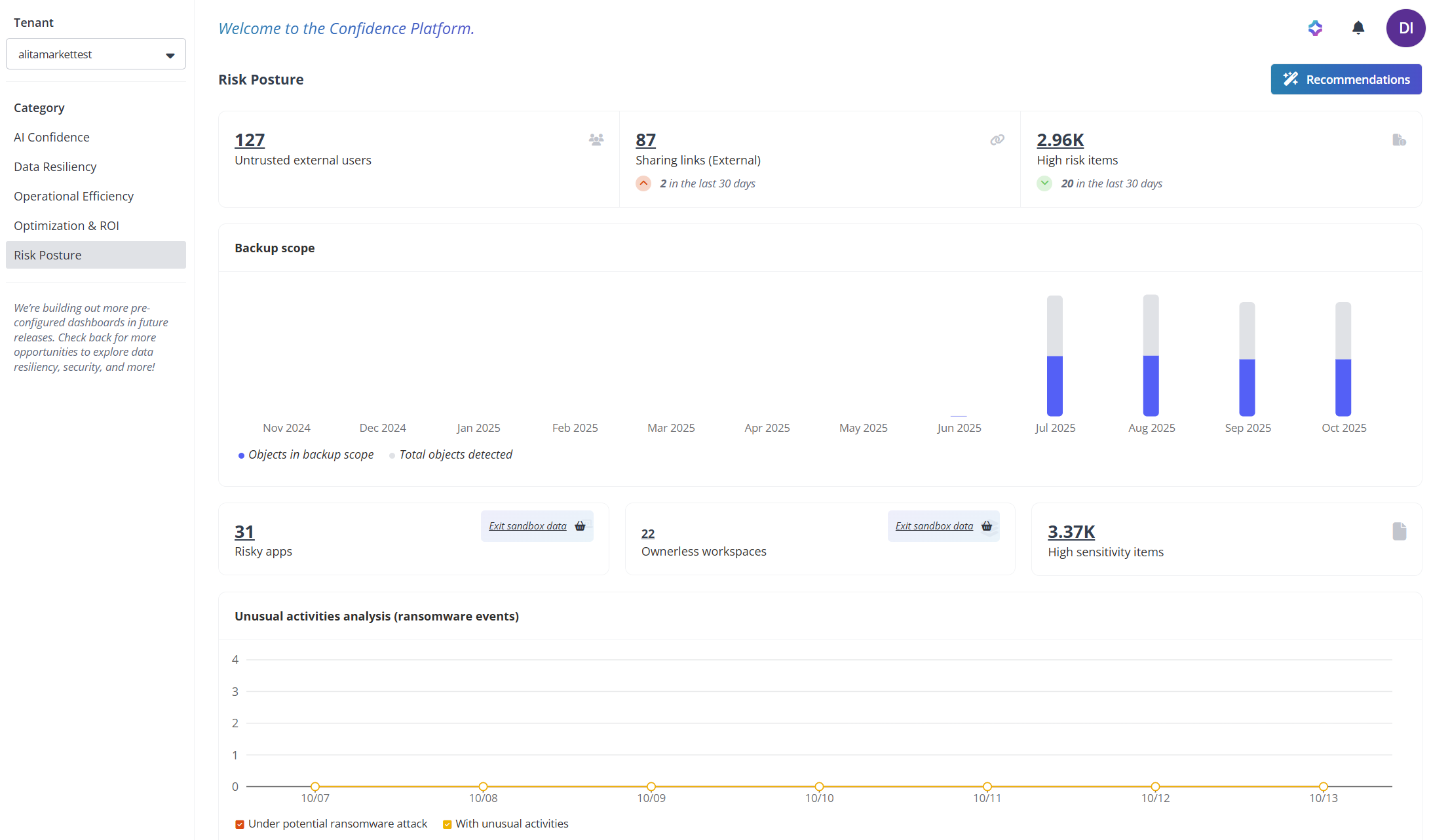The image size is (1431, 840).
Task: Click the colorful AI assistant icon
Action: [1315, 28]
